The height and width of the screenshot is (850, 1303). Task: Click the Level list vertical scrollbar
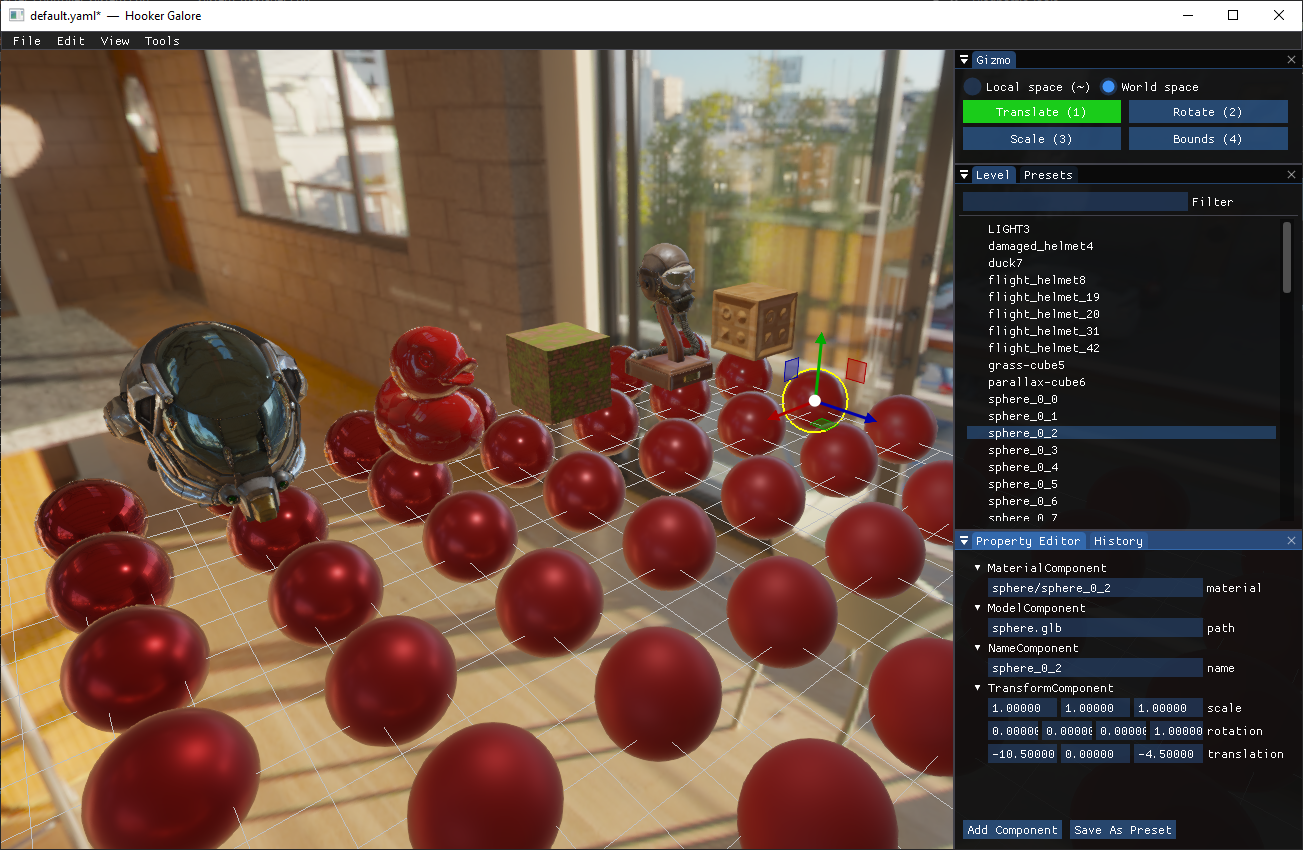[x=1286, y=257]
